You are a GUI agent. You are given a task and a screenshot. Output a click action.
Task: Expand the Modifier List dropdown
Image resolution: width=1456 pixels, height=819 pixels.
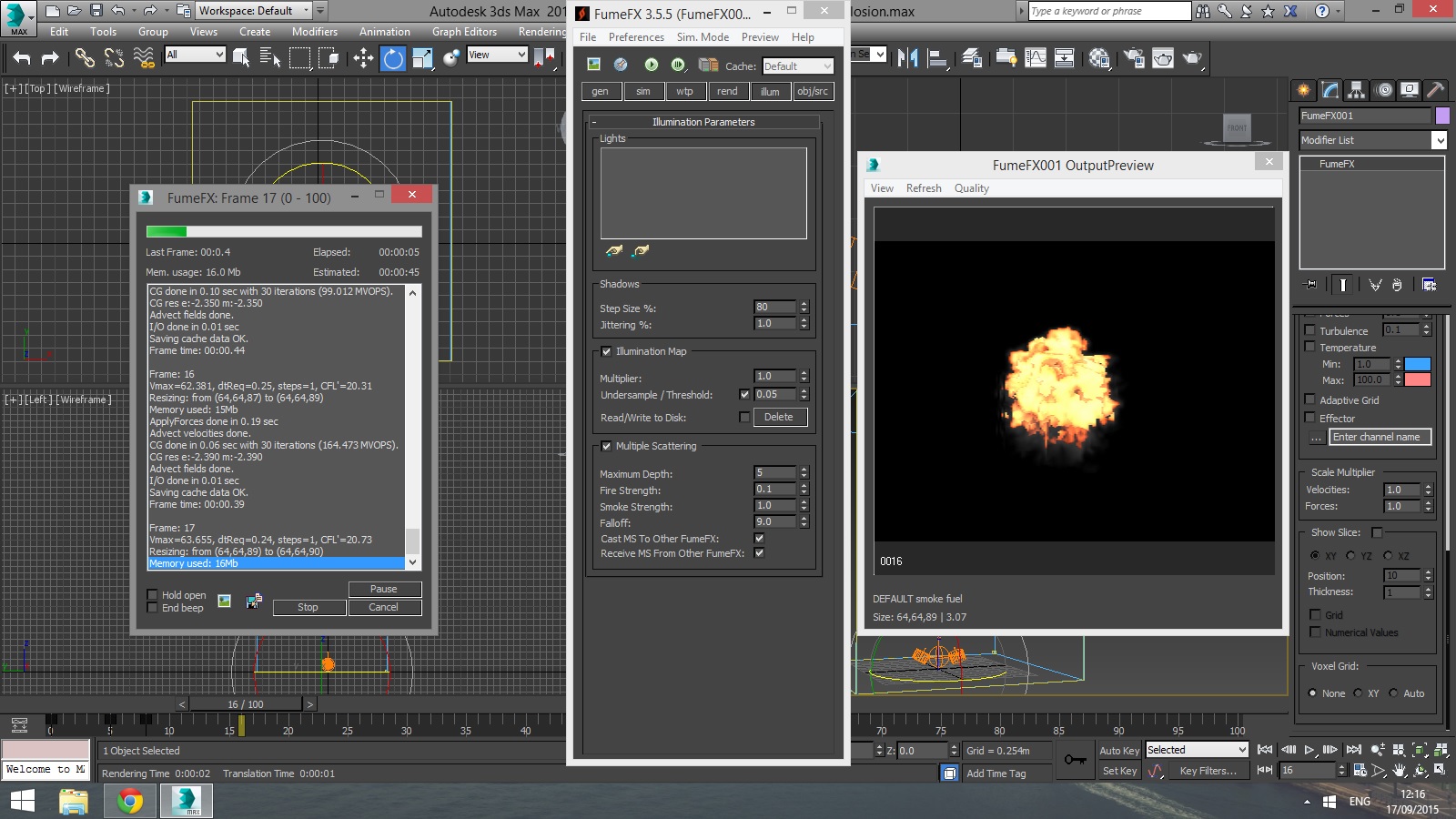coord(1372,140)
